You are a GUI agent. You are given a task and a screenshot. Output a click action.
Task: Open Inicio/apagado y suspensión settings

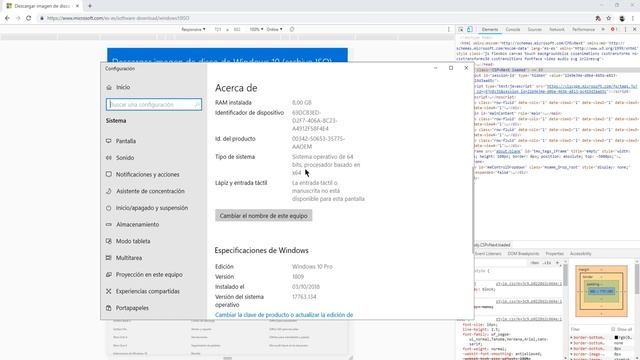tap(152, 208)
